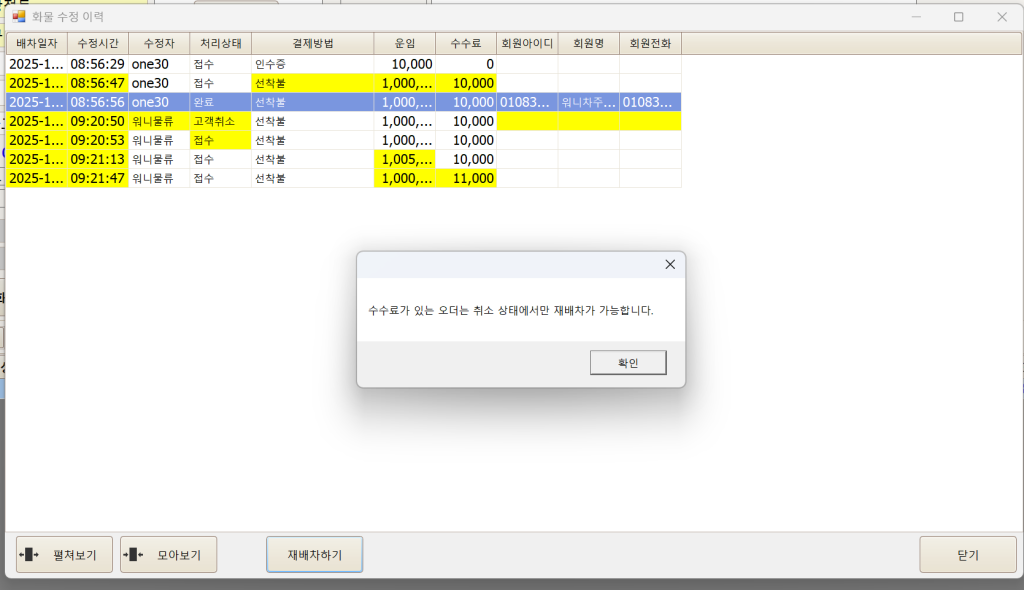
Task: Click the 닫기 button at bottom right
Action: 967,555
